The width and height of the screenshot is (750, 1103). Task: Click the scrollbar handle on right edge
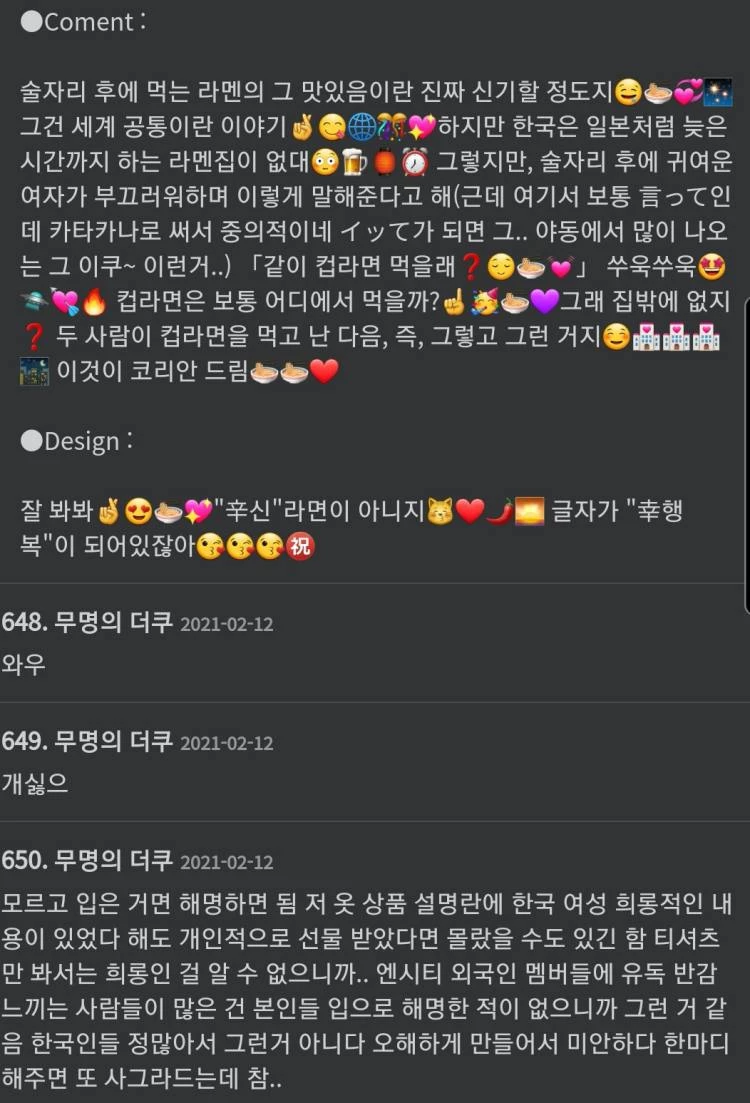[x=747, y=456]
